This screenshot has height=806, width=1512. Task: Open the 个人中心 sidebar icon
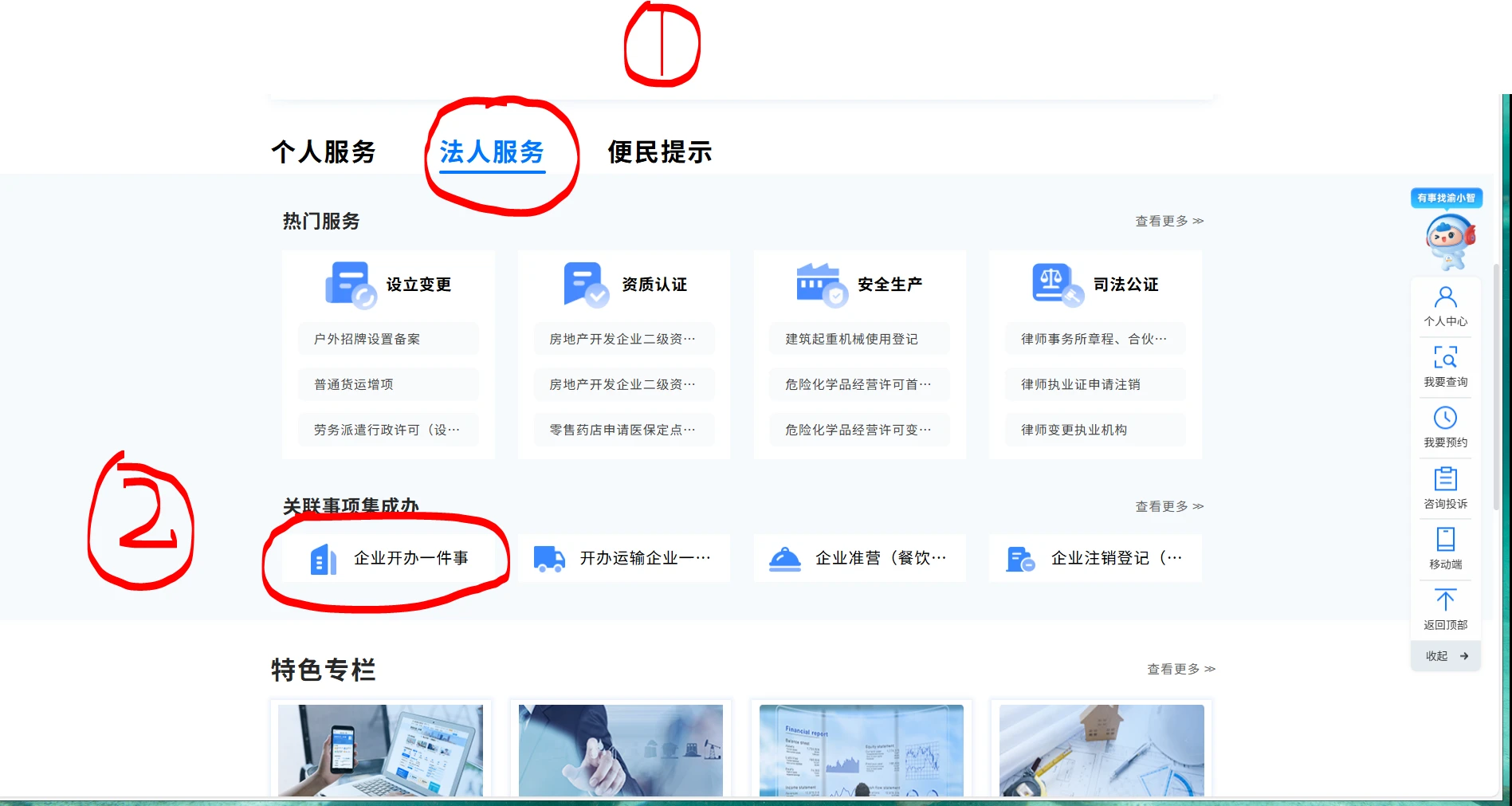click(1445, 298)
